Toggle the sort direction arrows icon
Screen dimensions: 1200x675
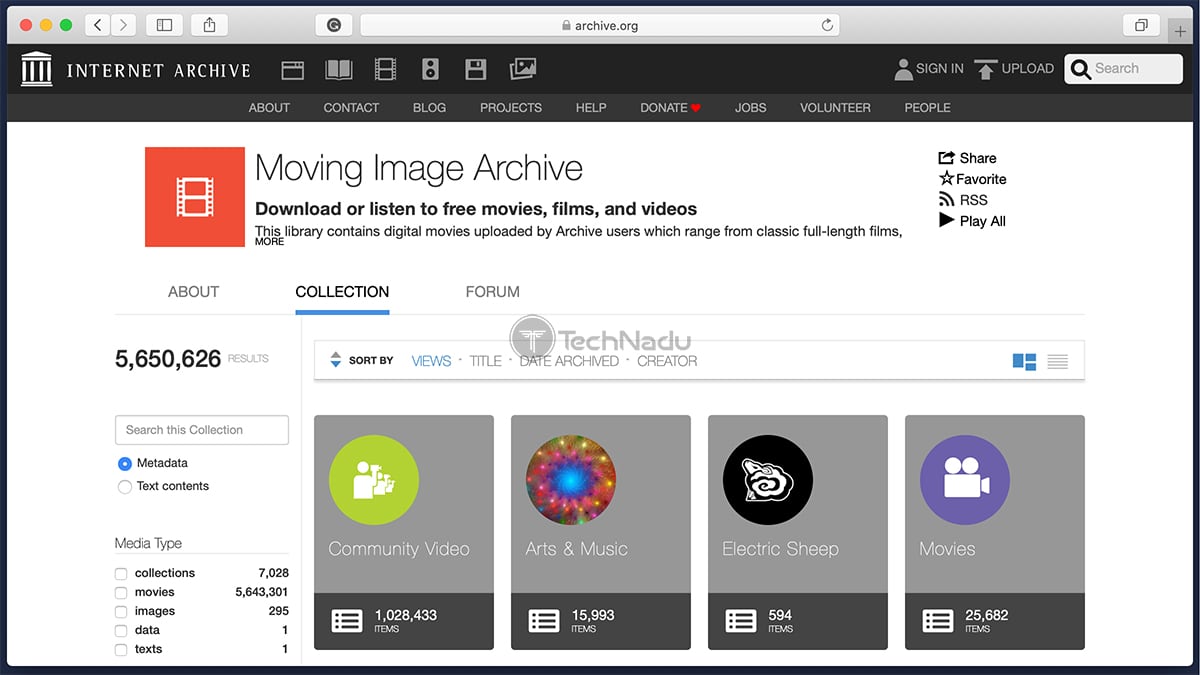[x=336, y=360]
